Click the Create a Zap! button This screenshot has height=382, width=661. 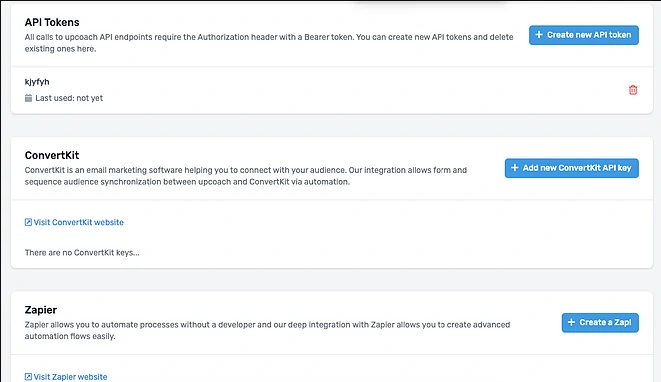(600, 323)
